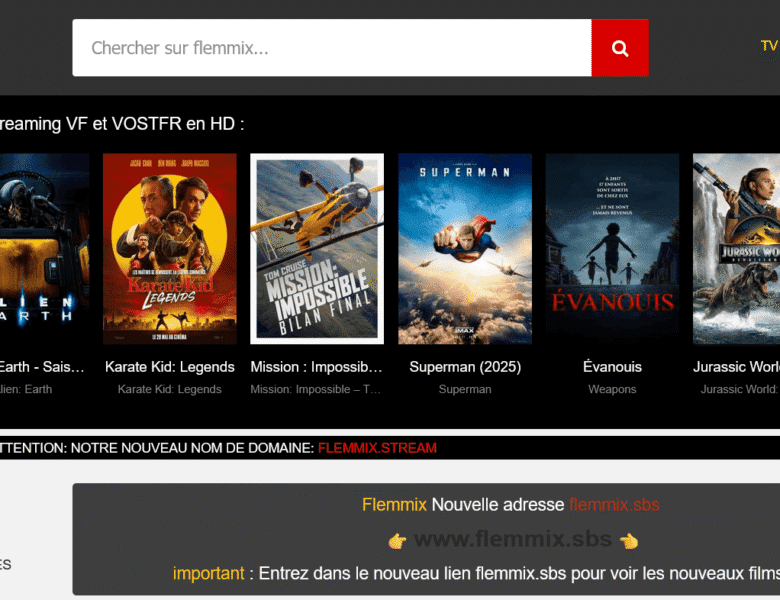Choose the Évanouis movie poster
Screen dimensions: 780x600
[x=612, y=248]
